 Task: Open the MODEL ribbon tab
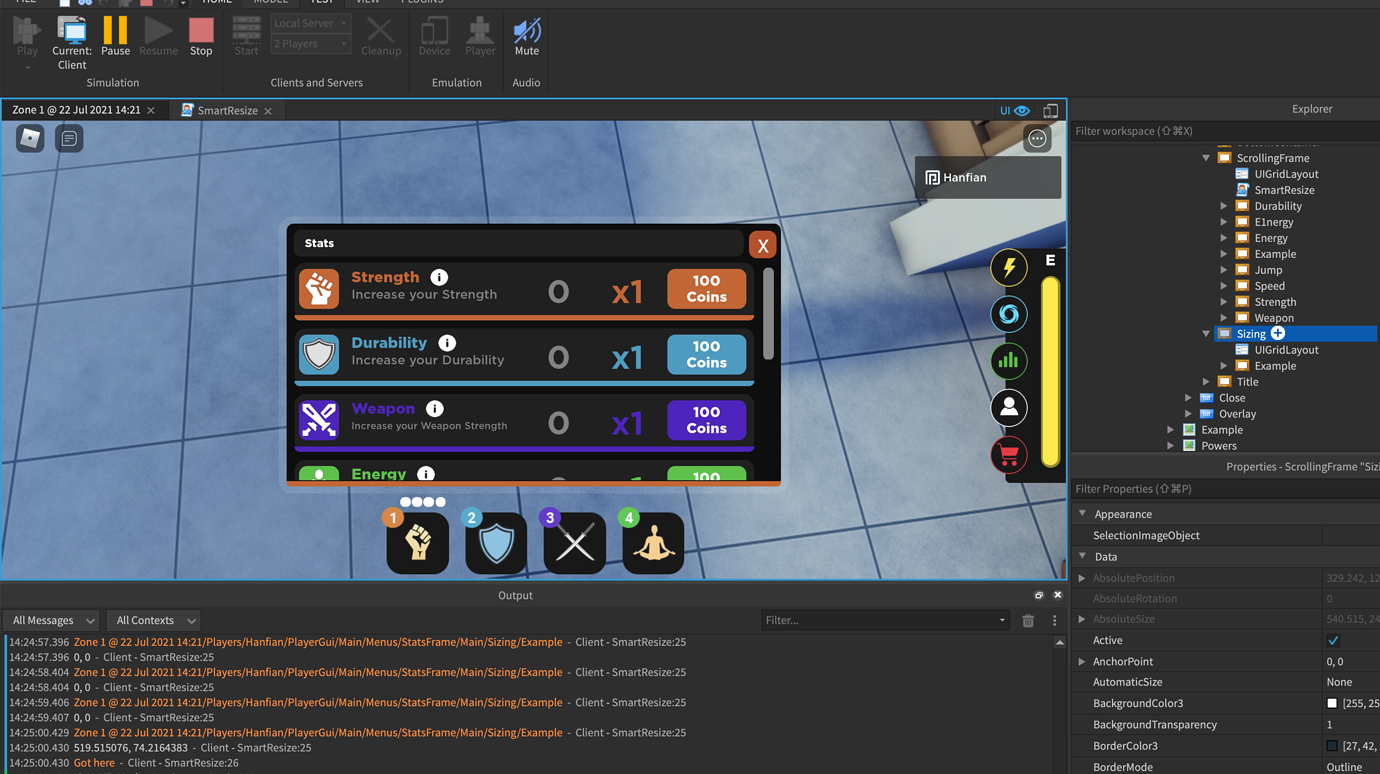pos(269,2)
